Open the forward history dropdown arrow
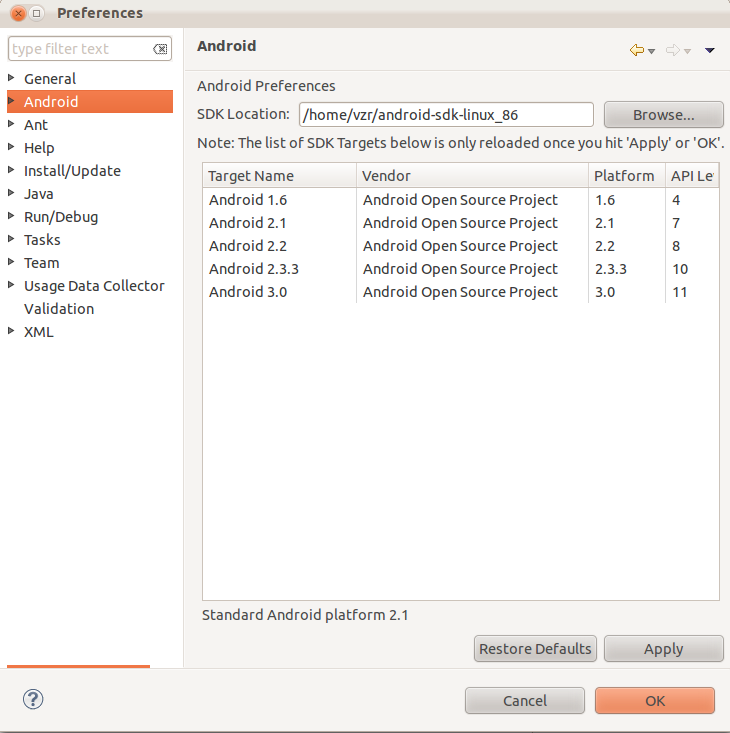730x733 pixels. coord(687,51)
